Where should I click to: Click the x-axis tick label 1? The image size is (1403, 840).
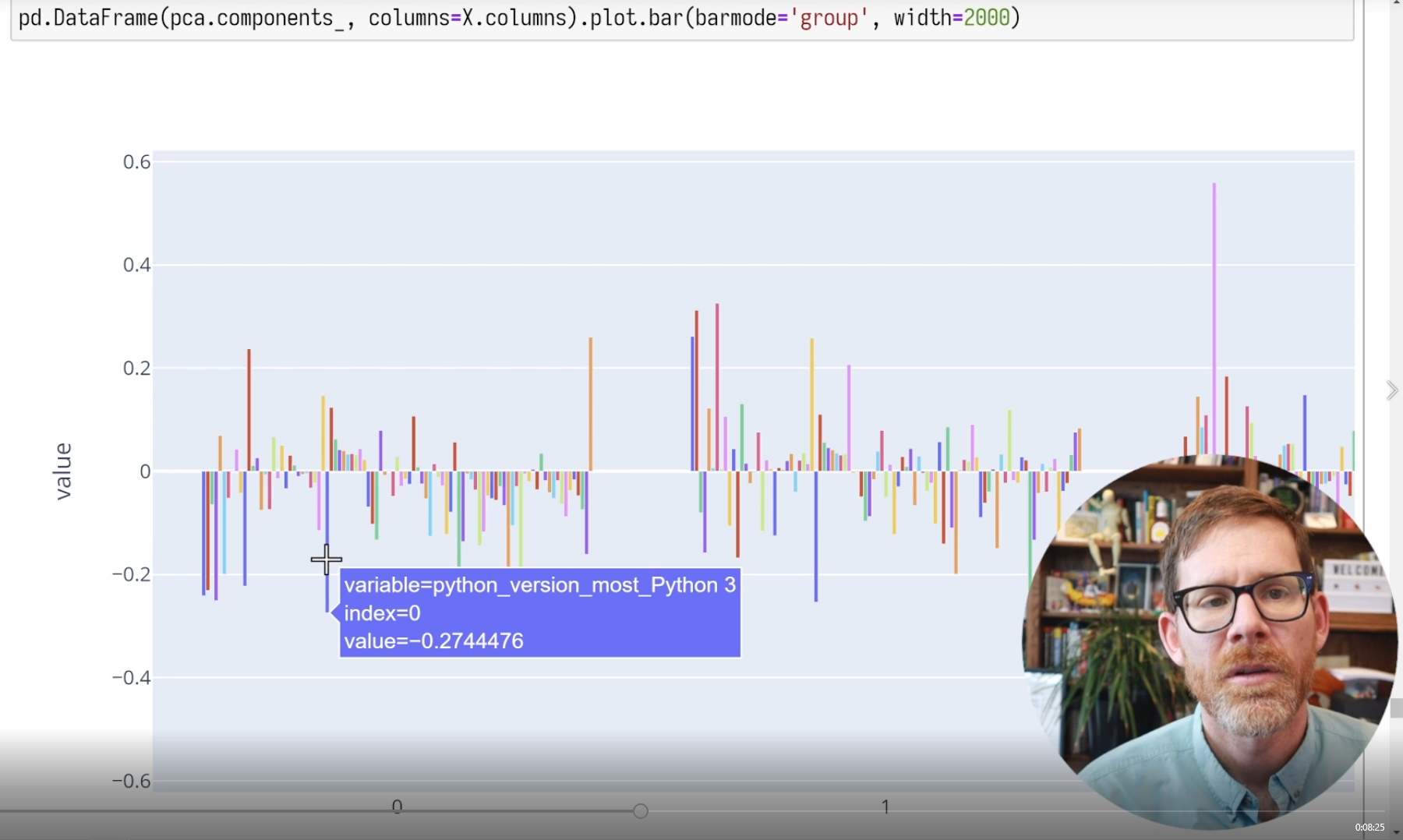(885, 806)
